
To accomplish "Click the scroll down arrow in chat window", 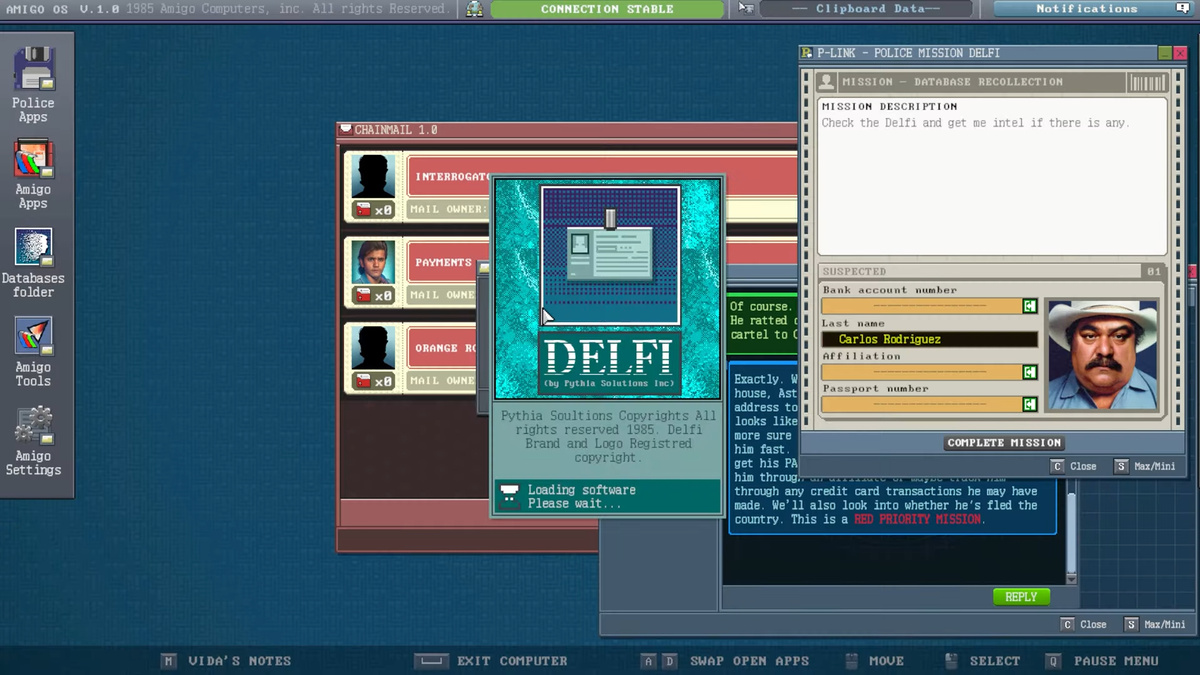I will pos(1071,579).
